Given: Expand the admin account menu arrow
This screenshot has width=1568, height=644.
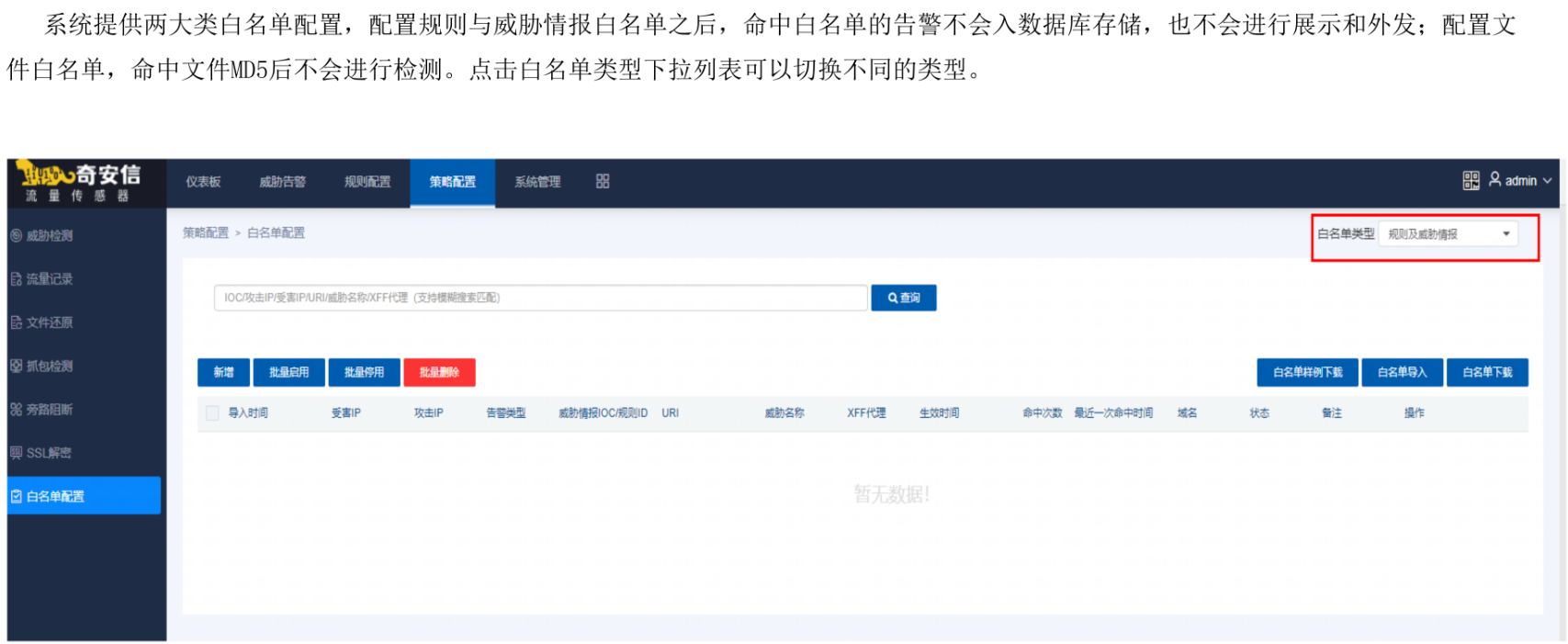Looking at the screenshot, I should (1547, 181).
